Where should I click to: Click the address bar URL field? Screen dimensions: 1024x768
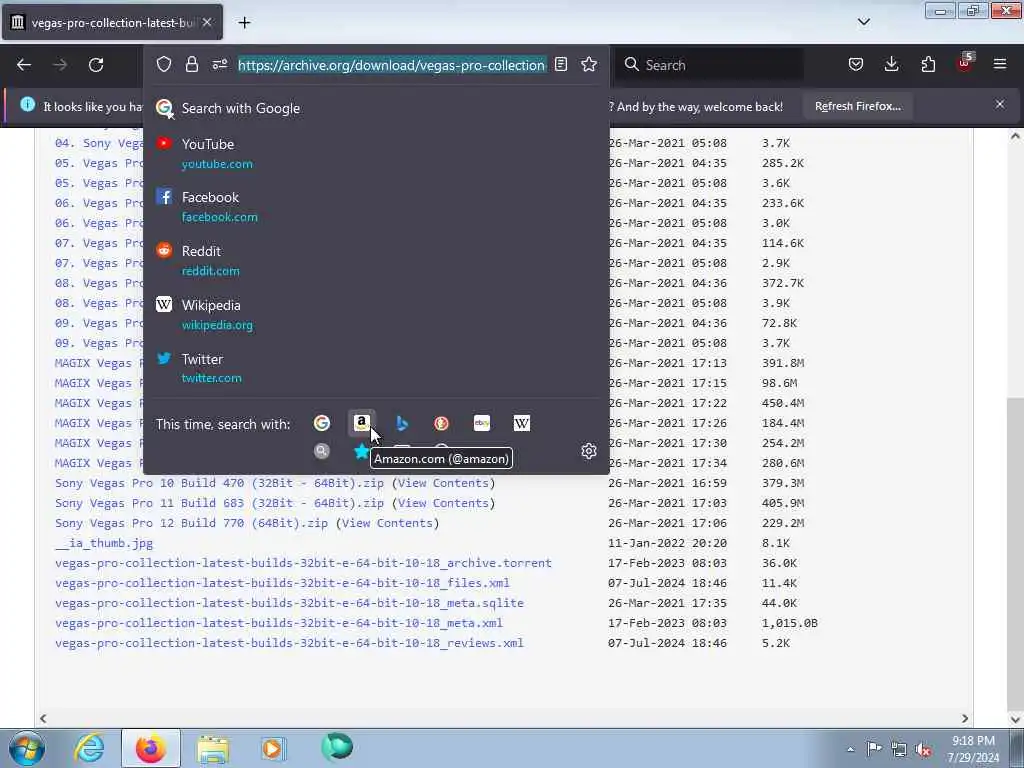tap(392, 65)
